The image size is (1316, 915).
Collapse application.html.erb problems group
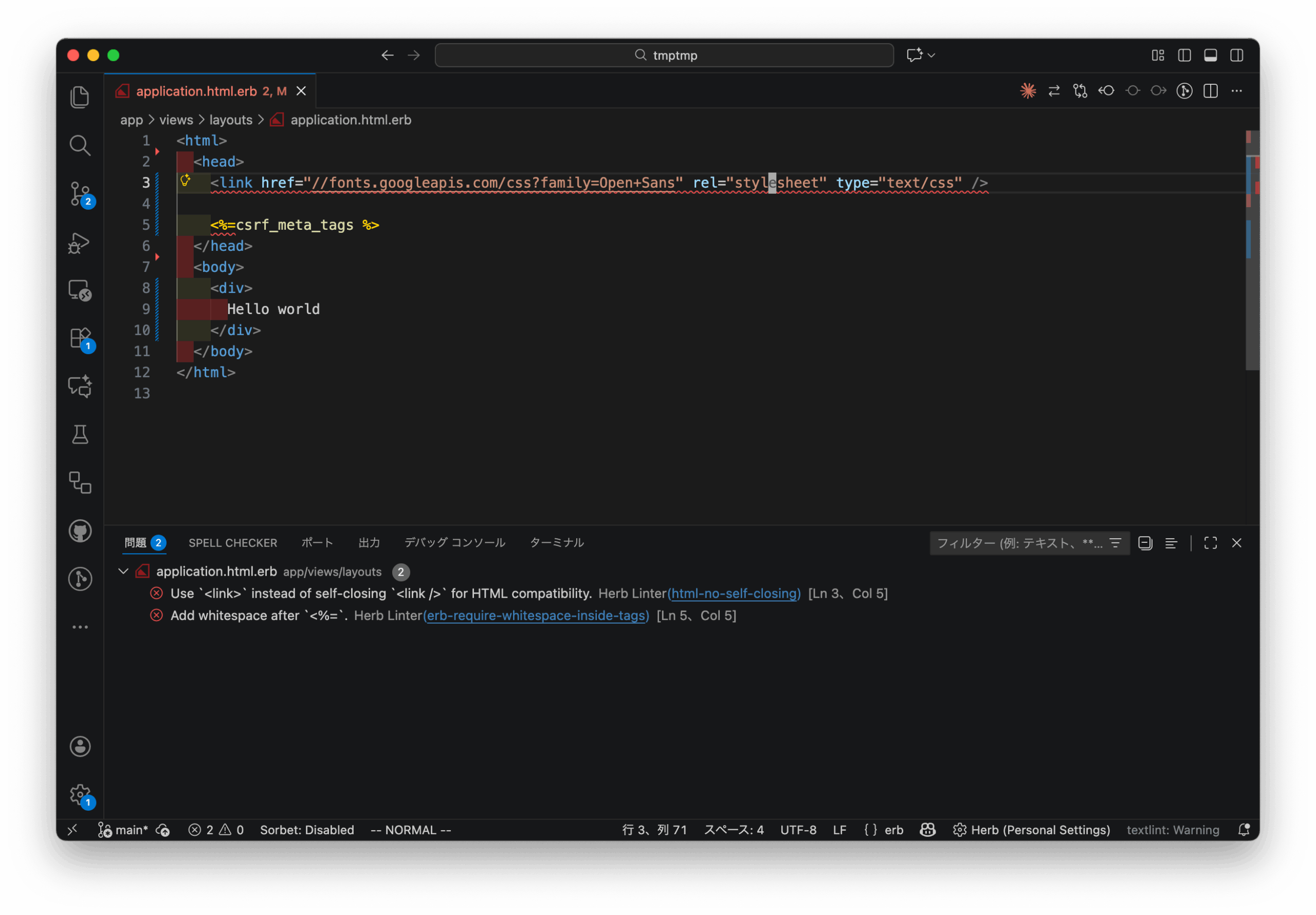click(123, 572)
